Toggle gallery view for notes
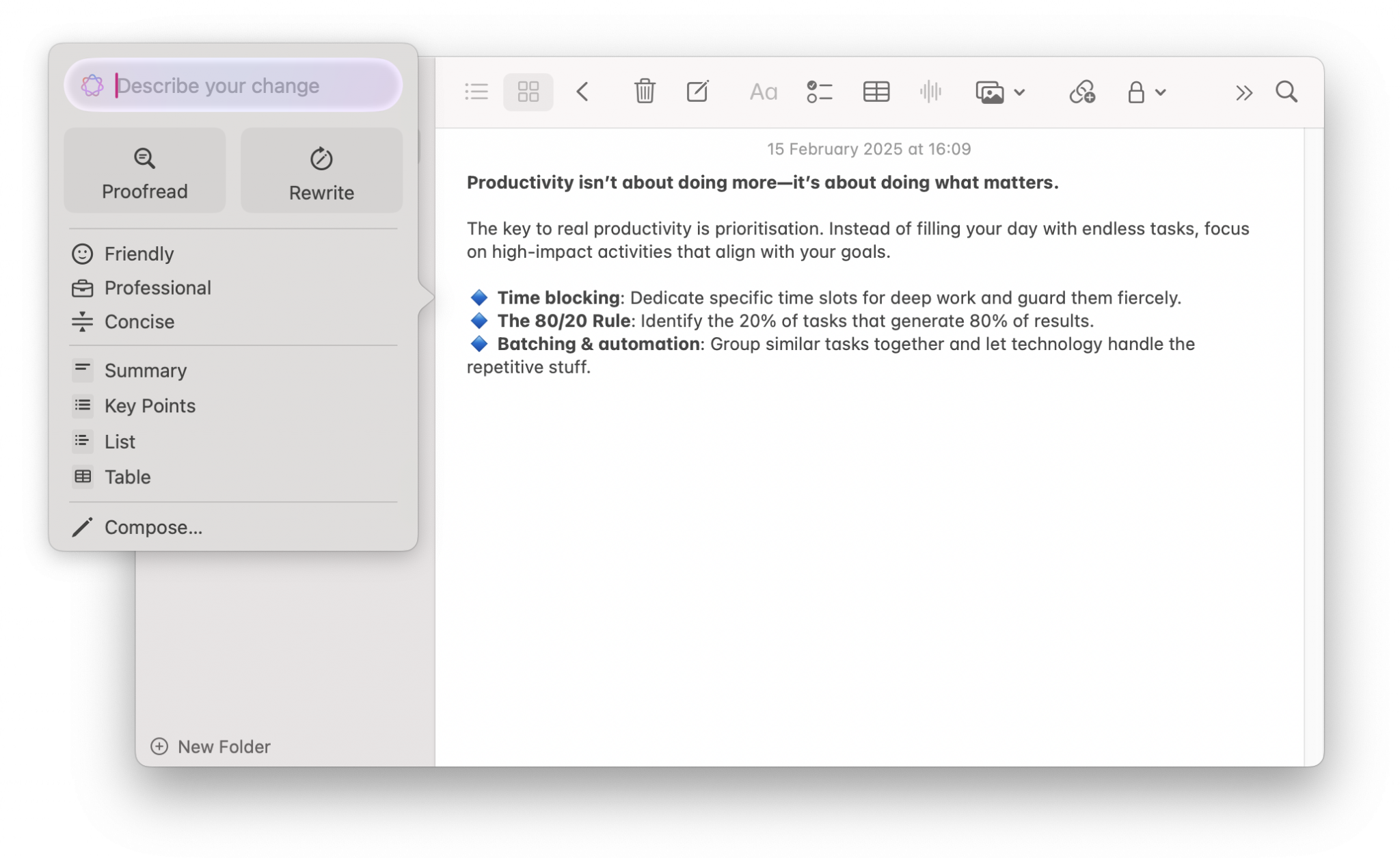This screenshot has height=867, width=1400. coord(528,92)
